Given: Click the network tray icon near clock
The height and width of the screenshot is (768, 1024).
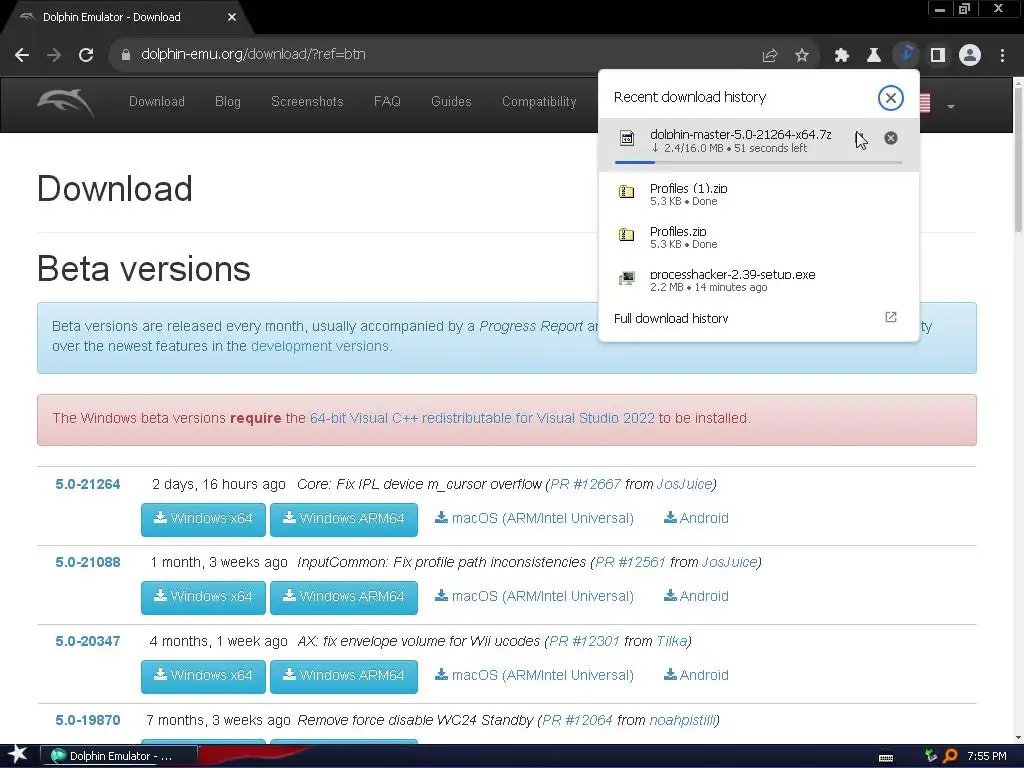Looking at the screenshot, I should point(931,756).
